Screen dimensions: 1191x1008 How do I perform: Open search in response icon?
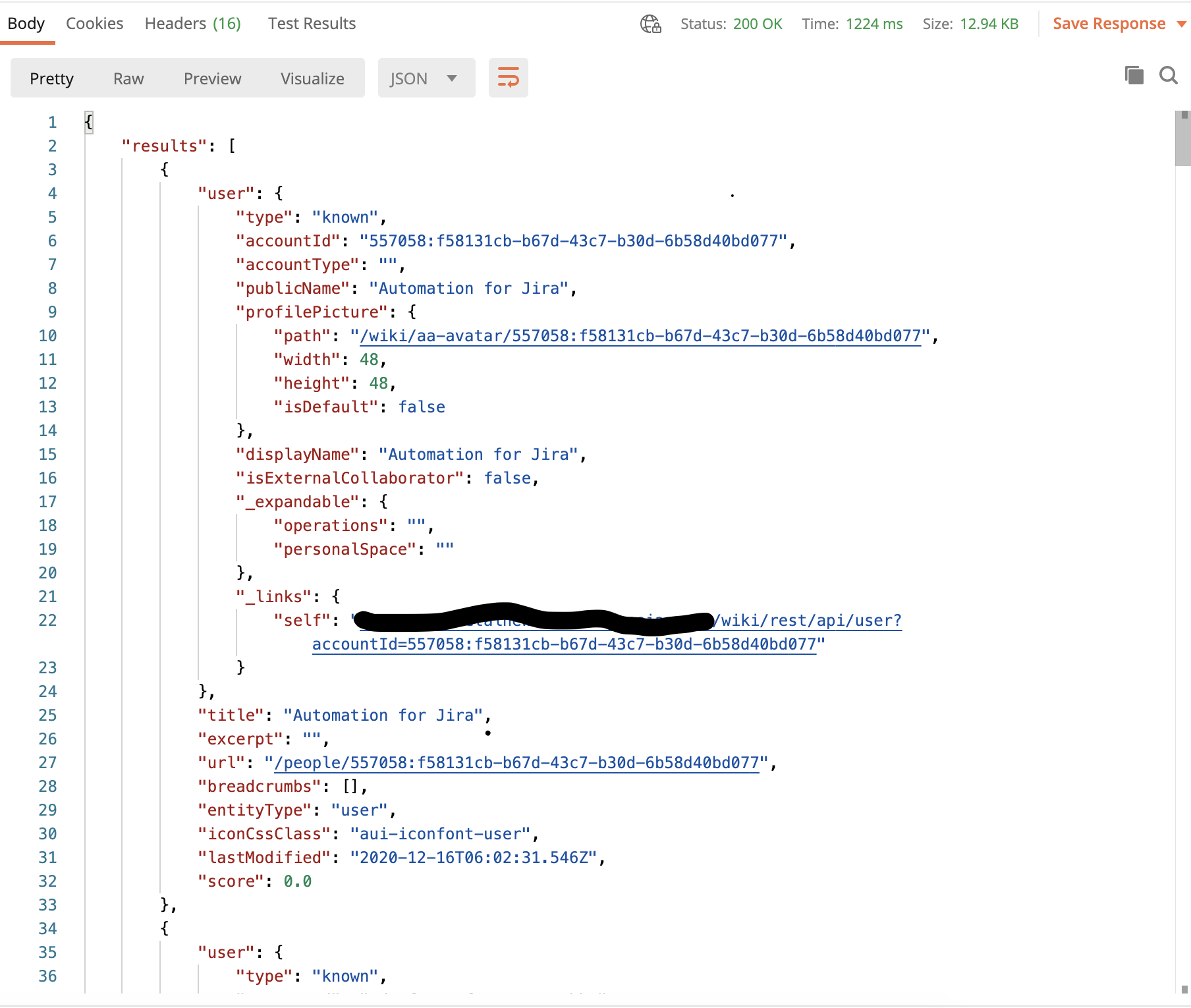pos(1169,75)
